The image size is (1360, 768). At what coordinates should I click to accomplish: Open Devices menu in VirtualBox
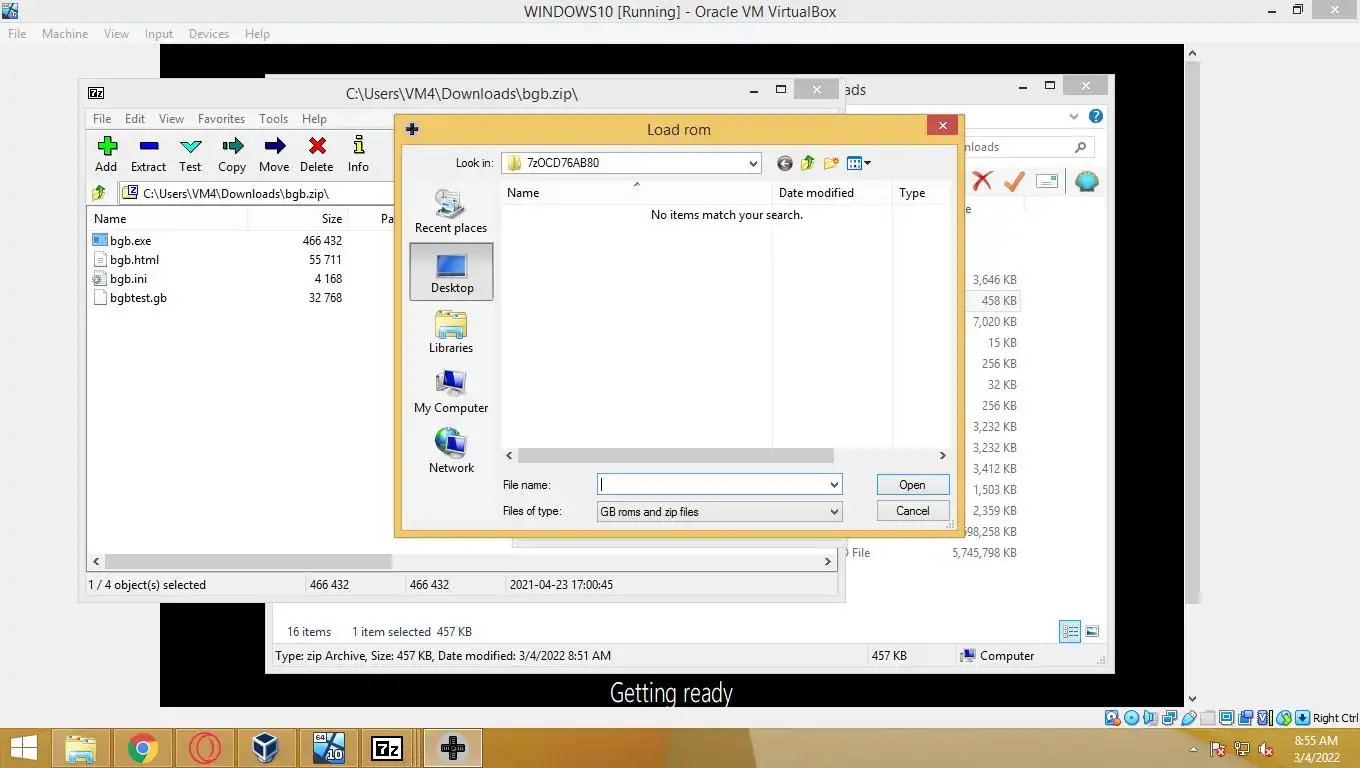coord(209,33)
